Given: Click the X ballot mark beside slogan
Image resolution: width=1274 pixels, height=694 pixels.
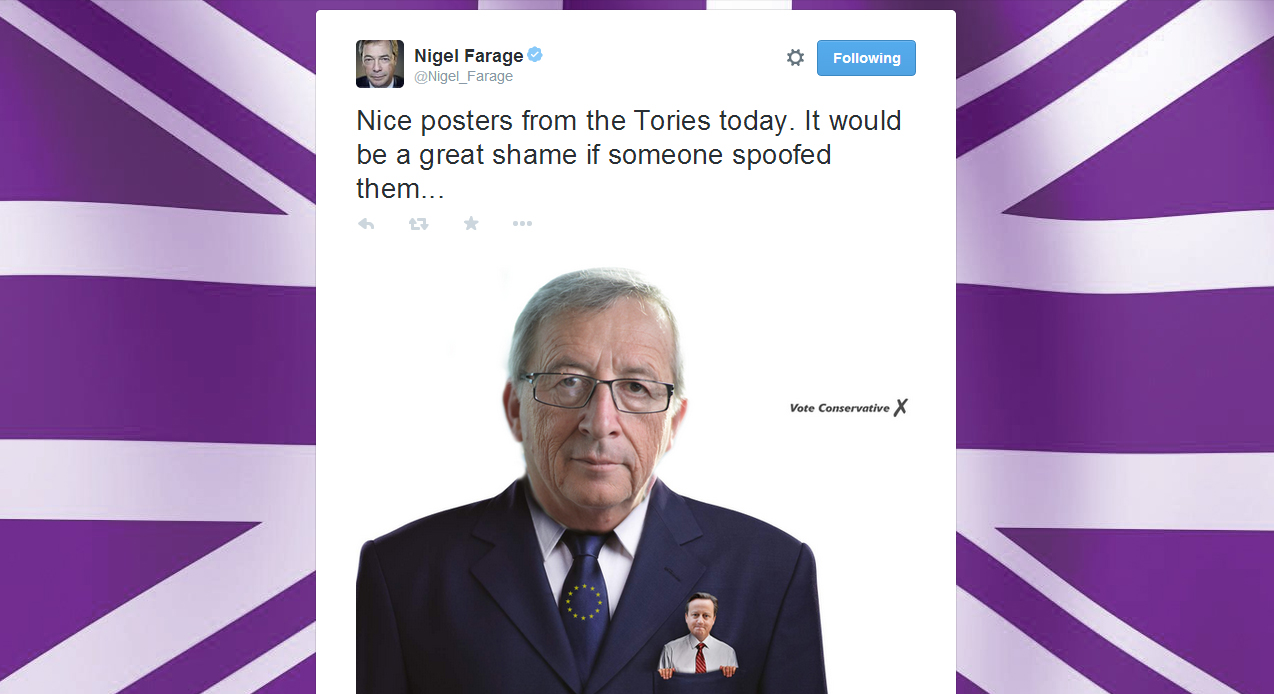Looking at the screenshot, I should tap(901, 407).
